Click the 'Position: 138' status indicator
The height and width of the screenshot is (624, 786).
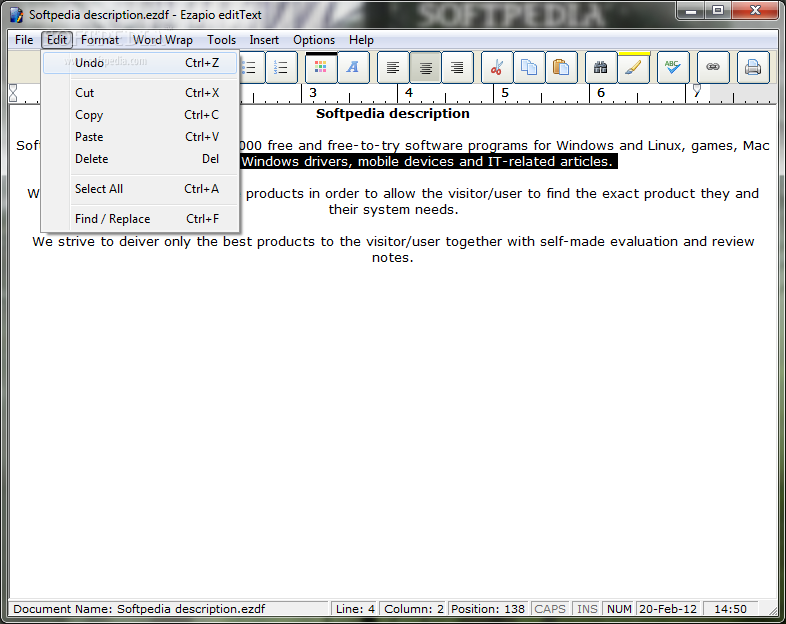pyautogui.click(x=488, y=609)
